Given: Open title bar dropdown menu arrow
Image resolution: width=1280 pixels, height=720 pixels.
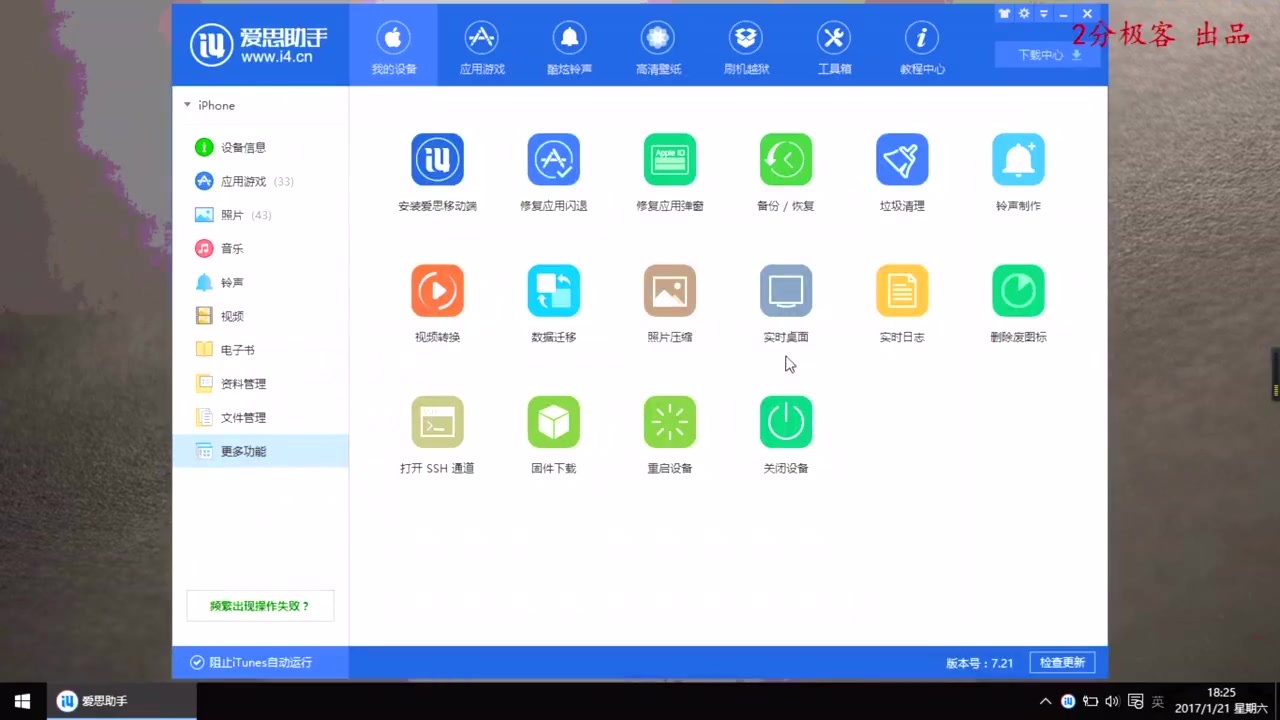Looking at the screenshot, I should [x=1044, y=14].
